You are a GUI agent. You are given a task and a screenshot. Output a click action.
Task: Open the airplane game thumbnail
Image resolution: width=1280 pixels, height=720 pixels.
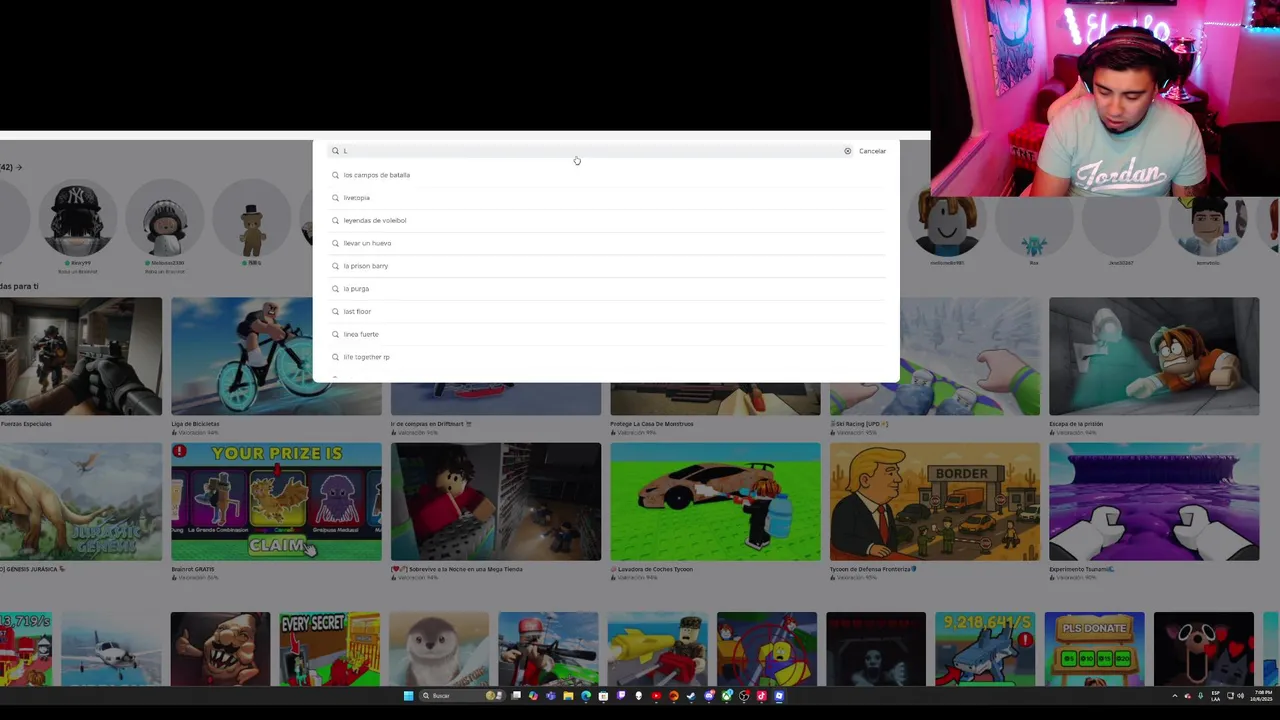111,649
